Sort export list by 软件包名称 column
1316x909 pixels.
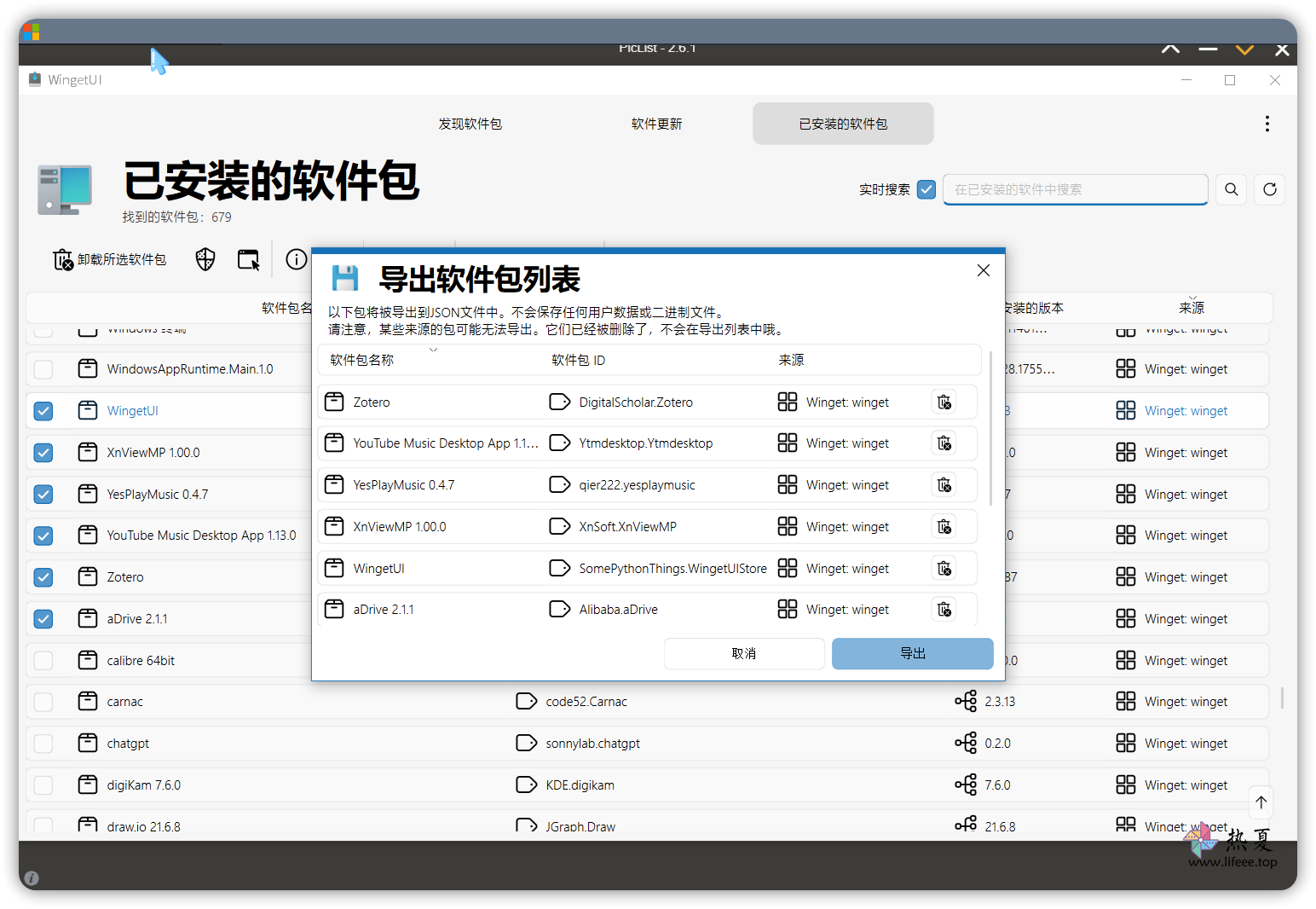[x=361, y=360]
